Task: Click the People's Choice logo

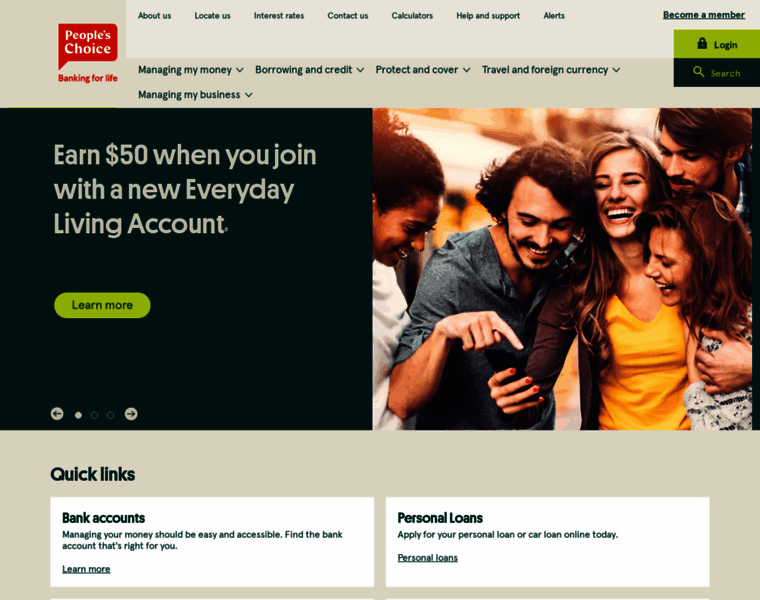Action: point(88,53)
